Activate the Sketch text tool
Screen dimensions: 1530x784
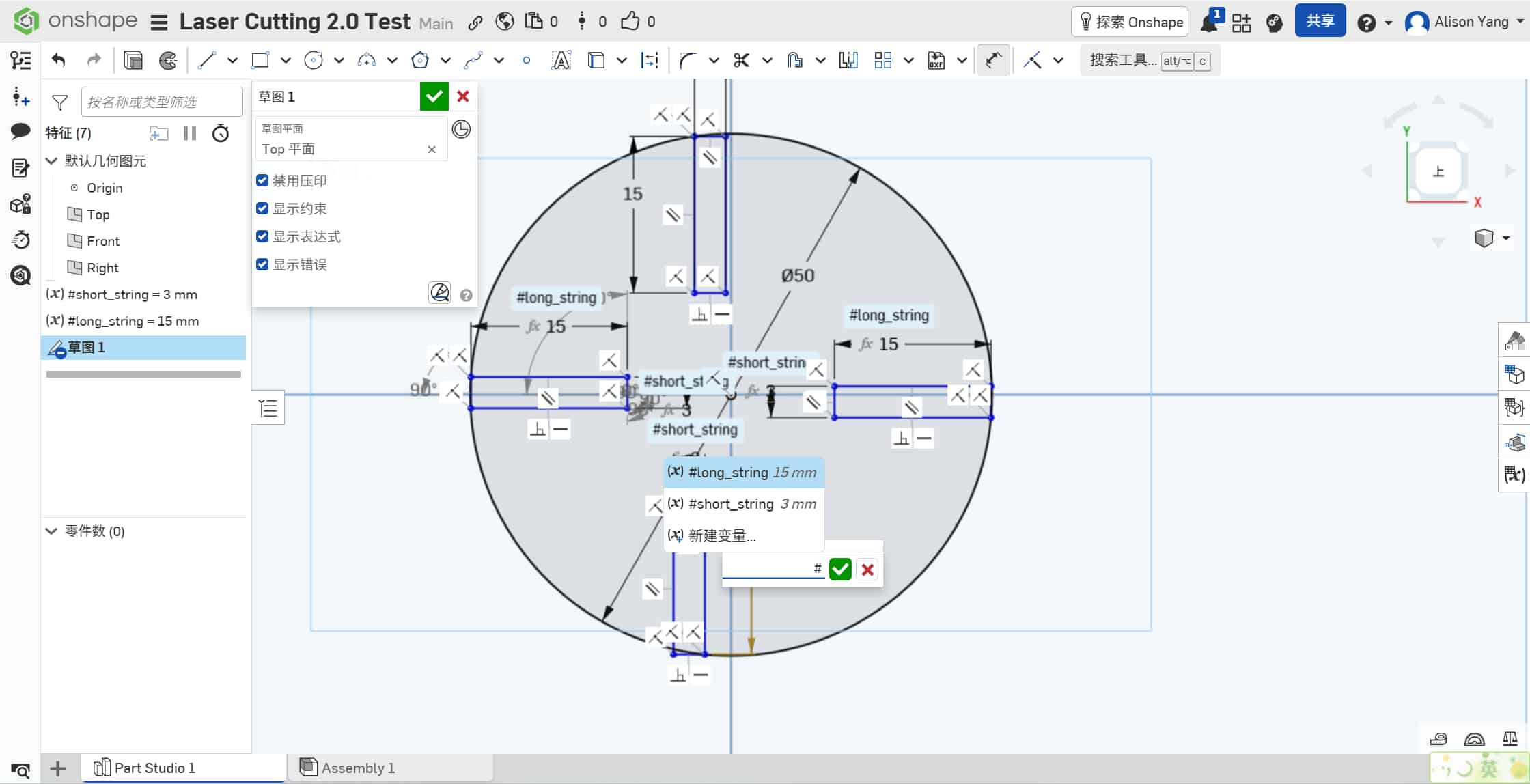coord(561,60)
